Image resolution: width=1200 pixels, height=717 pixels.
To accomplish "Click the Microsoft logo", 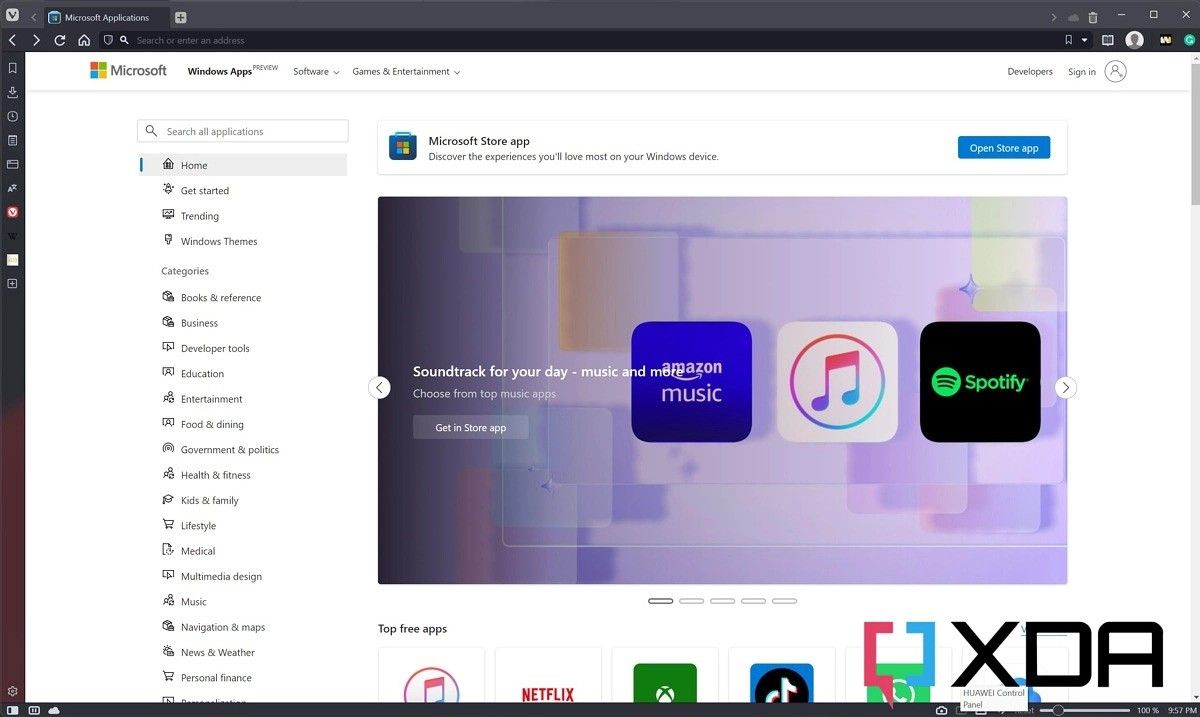I will 128,70.
